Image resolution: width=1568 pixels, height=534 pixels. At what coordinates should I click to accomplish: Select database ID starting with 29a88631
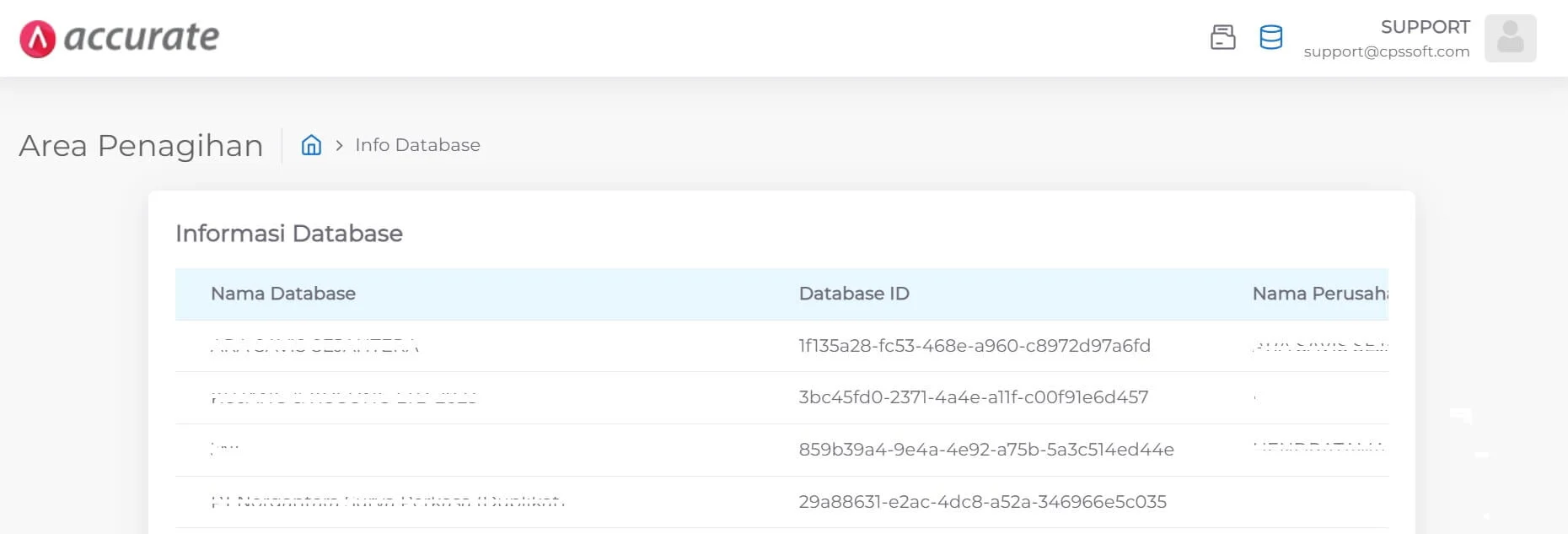(x=982, y=502)
